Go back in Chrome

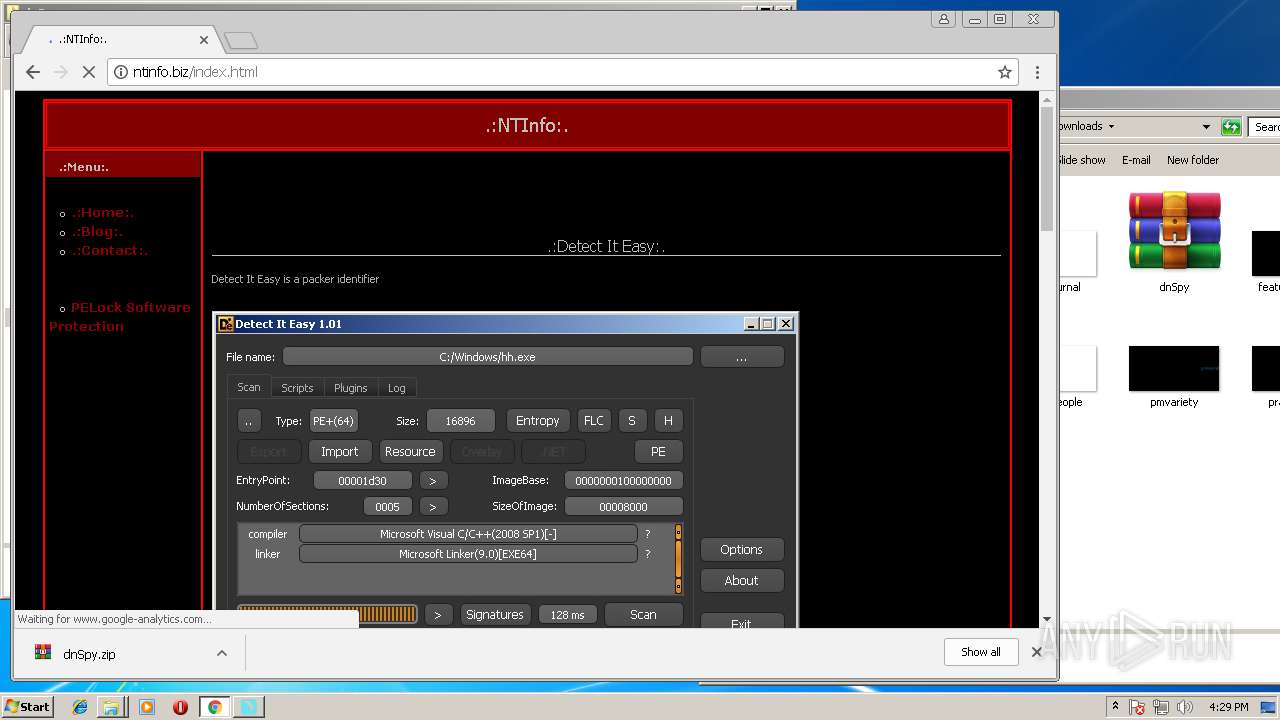[33, 72]
